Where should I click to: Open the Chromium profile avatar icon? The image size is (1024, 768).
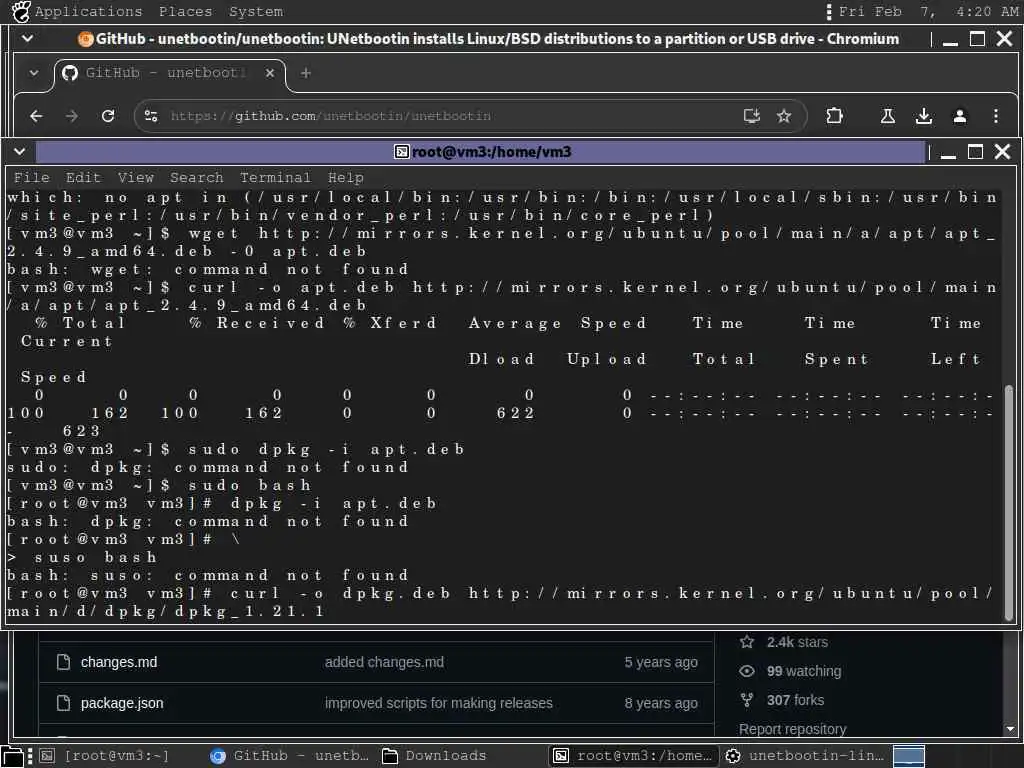tap(959, 116)
